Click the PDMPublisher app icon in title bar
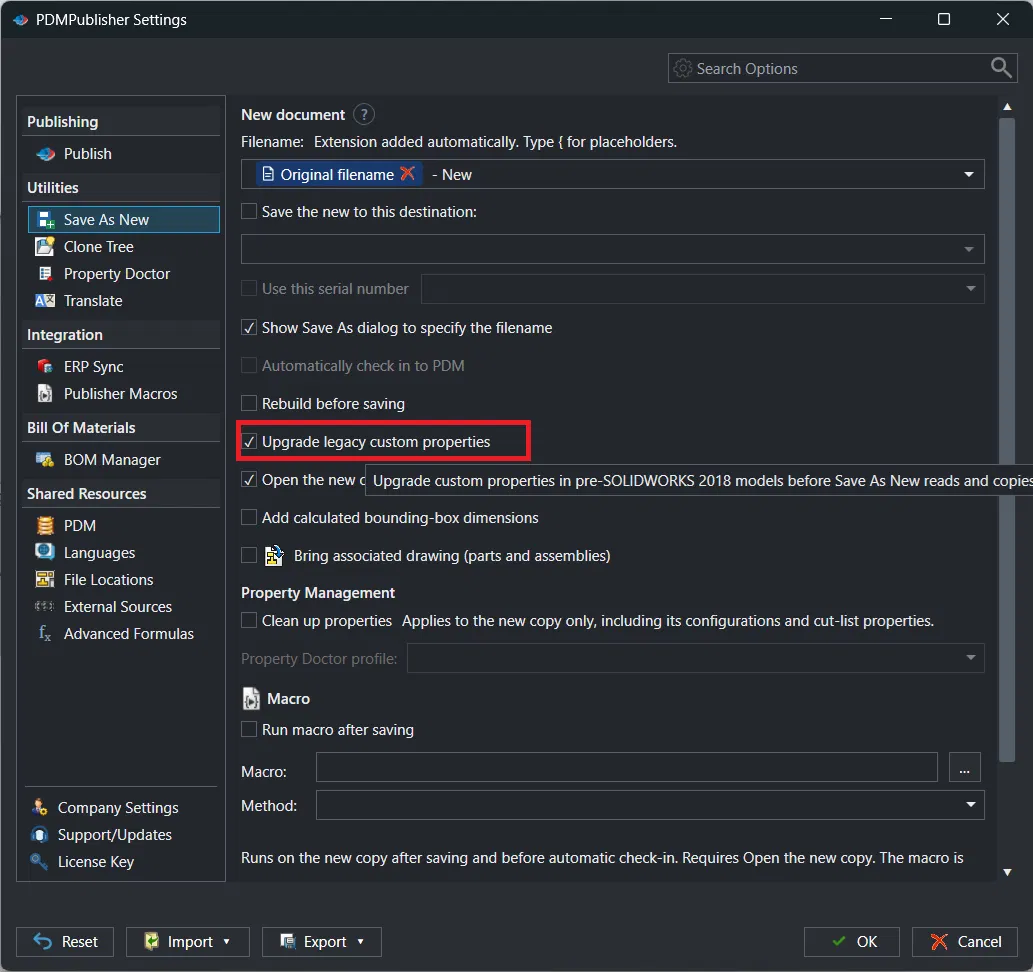This screenshot has height=972, width=1033. (x=20, y=20)
